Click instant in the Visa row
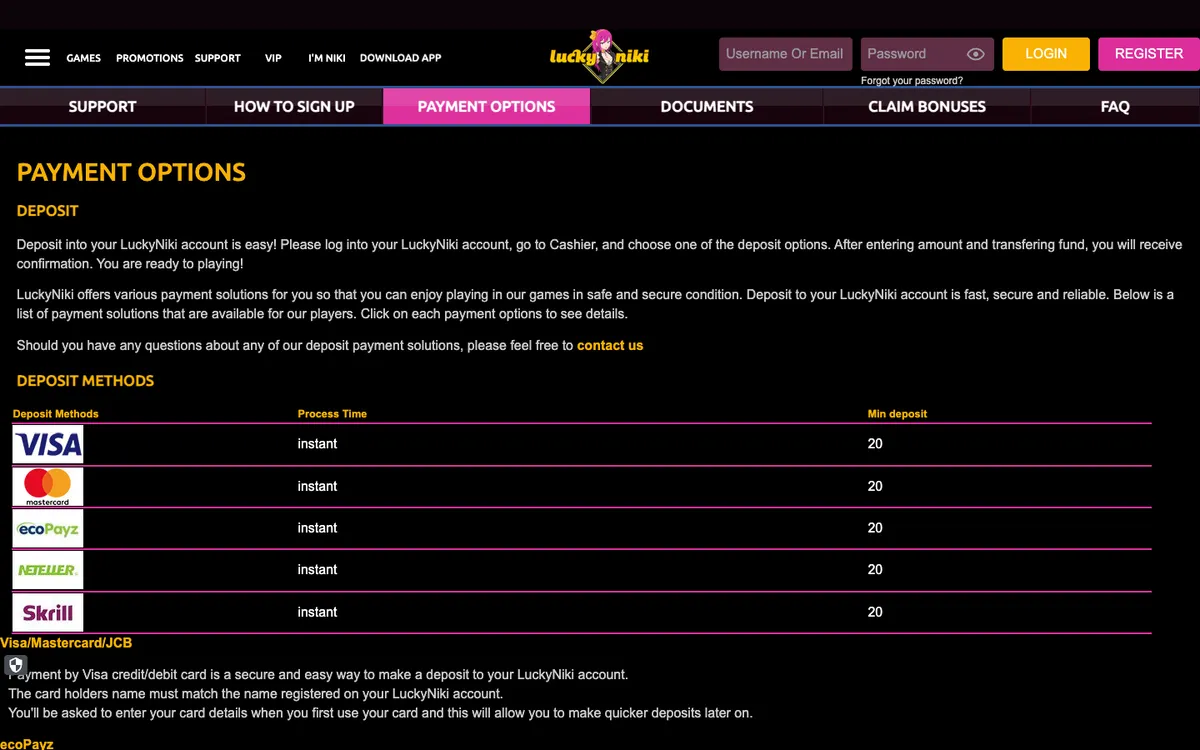 click(x=317, y=444)
